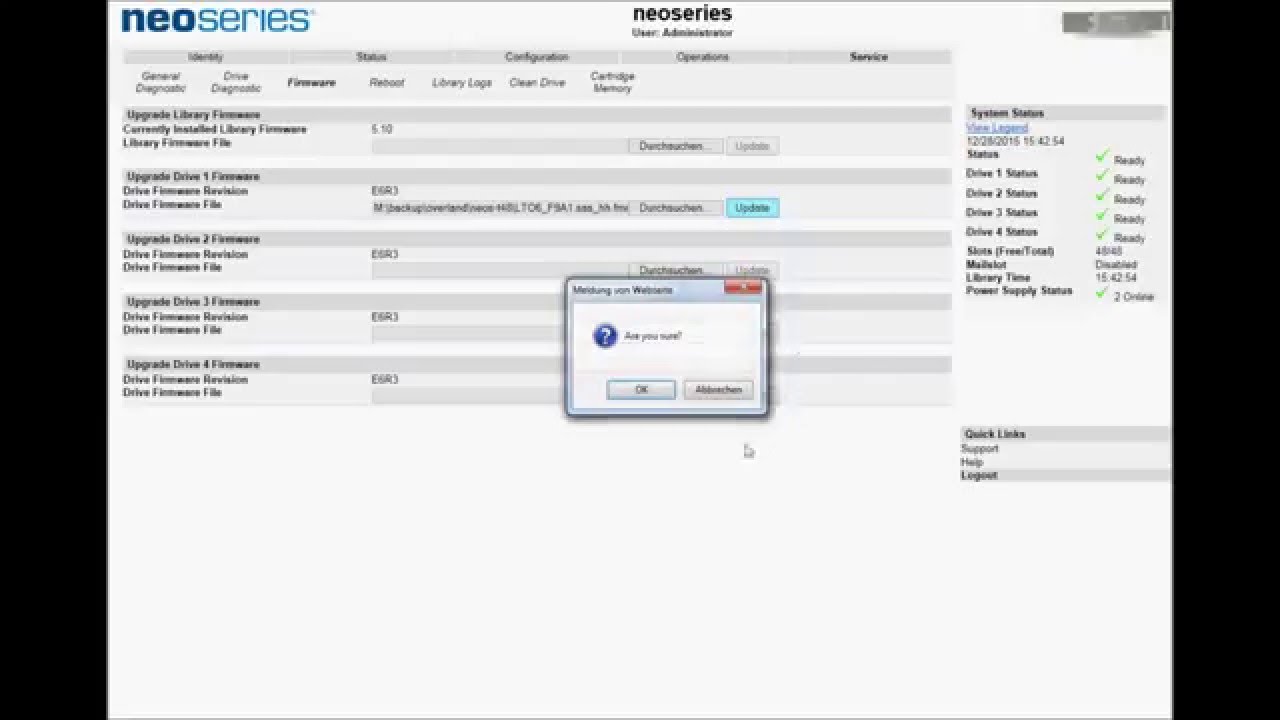Click Drive 1 Status checkmark icon
Image resolution: width=1280 pixels, height=720 pixels.
click(1103, 175)
